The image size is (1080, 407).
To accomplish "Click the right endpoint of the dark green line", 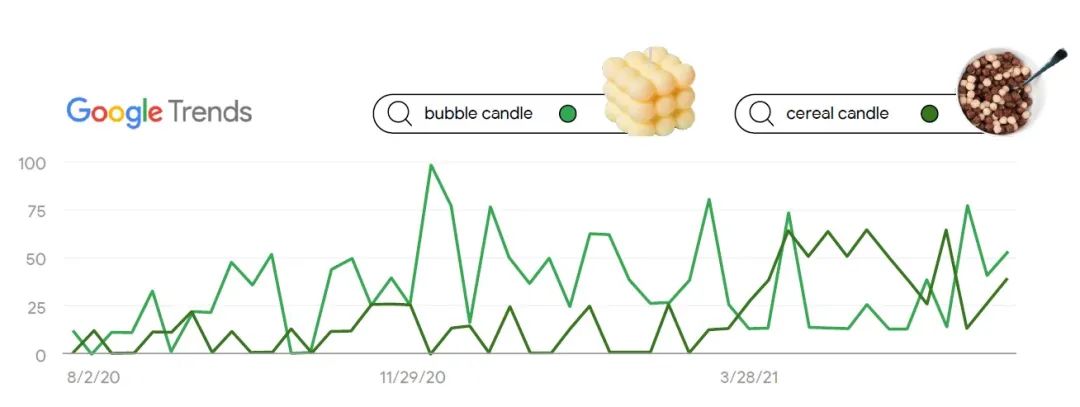I will (1007, 279).
